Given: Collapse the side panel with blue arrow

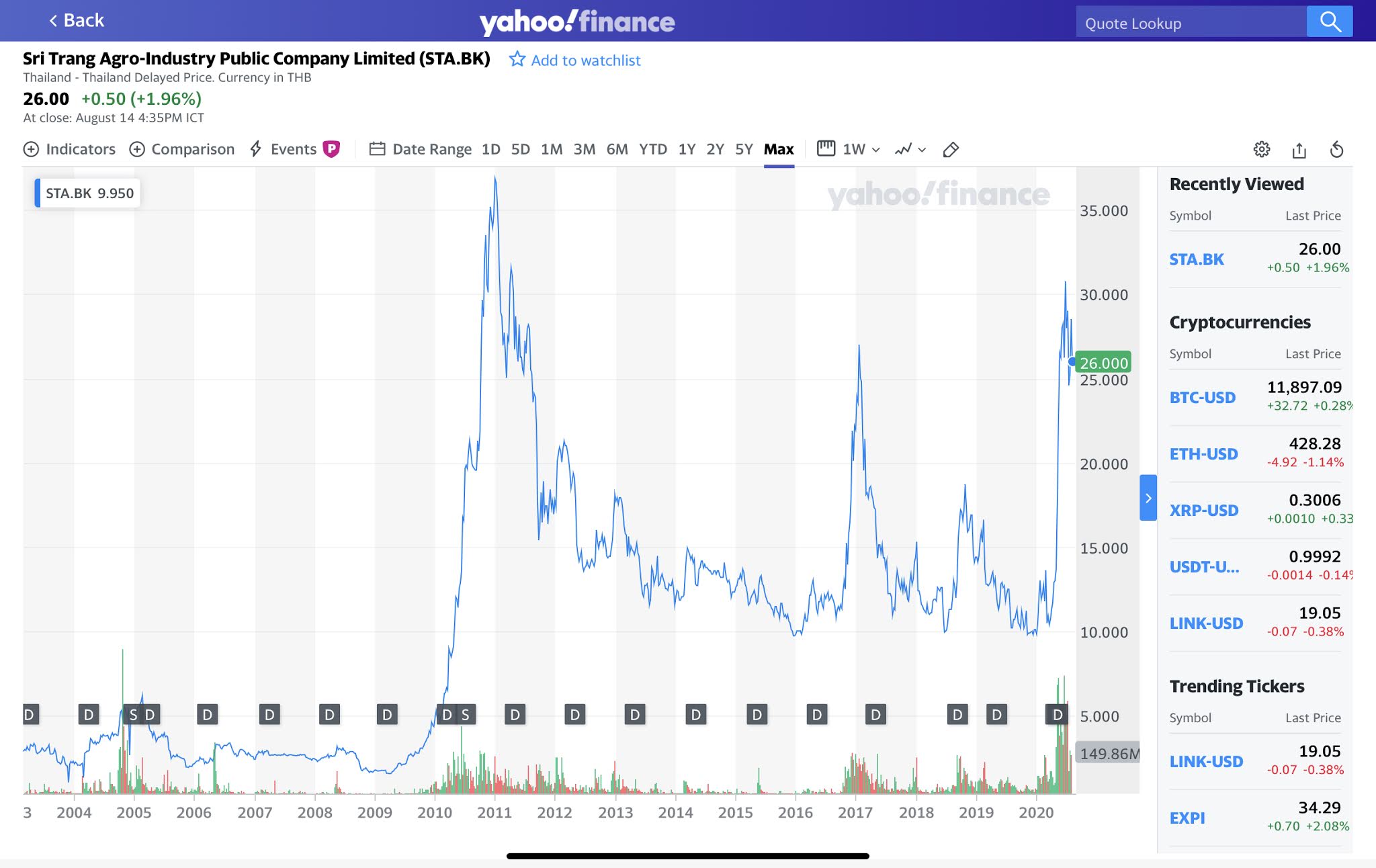Looking at the screenshot, I should coord(1148,498).
